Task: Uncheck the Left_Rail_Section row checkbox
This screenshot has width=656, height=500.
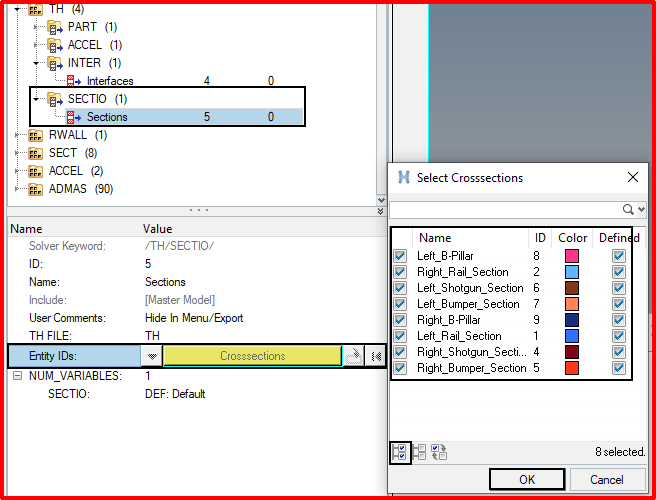Action: click(400, 336)
